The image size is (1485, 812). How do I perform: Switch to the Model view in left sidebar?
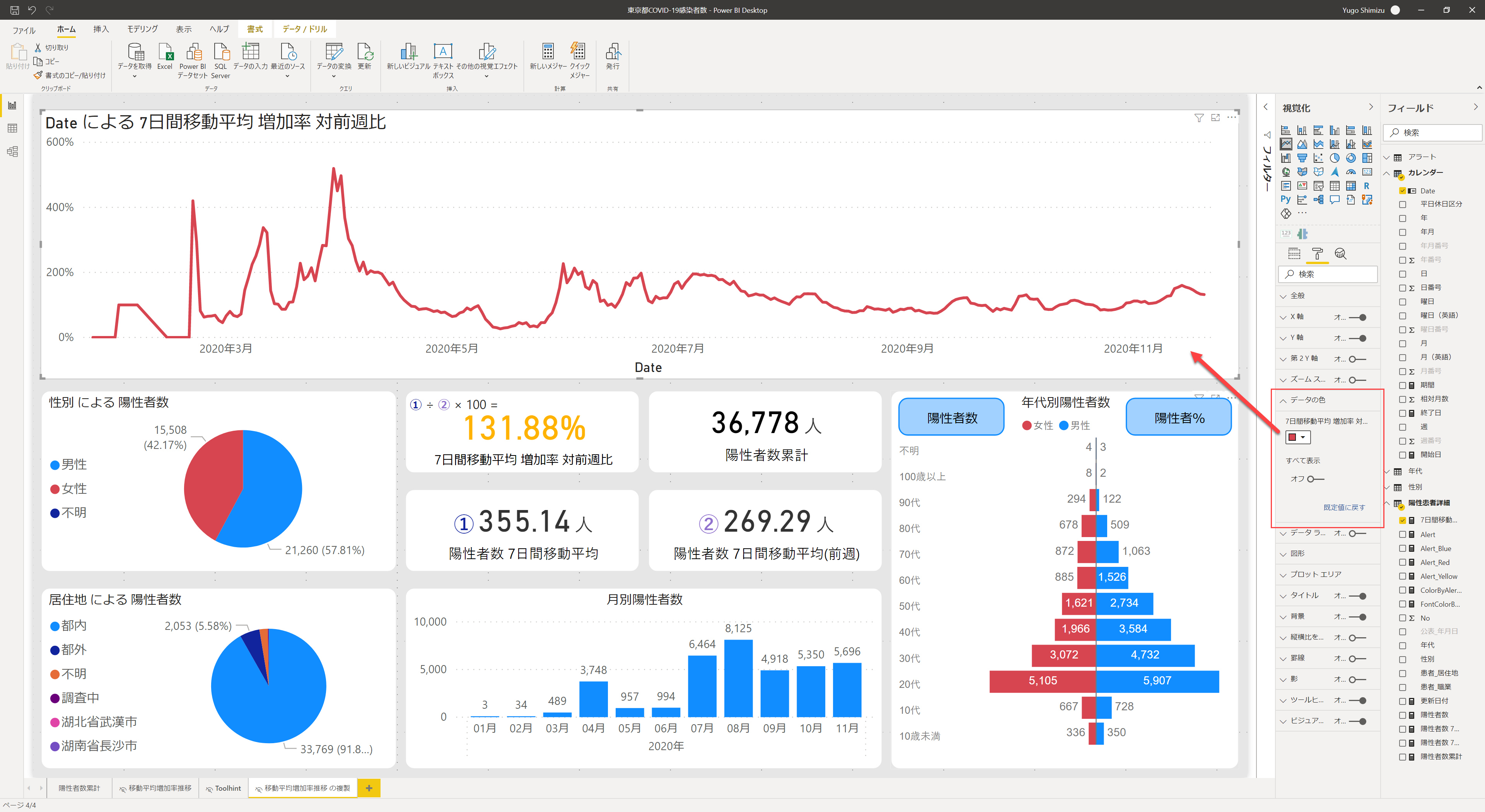pyautogui.click(x=12, y=152)
